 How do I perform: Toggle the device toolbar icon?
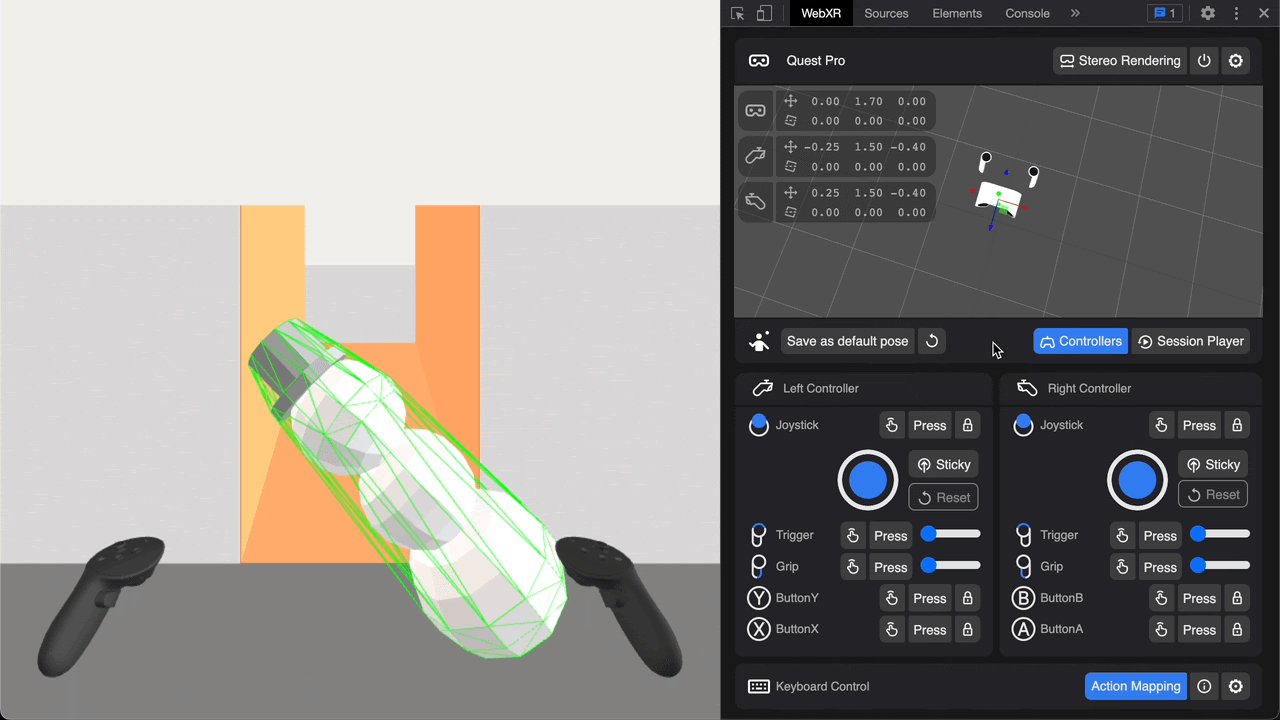coord(764,14)
